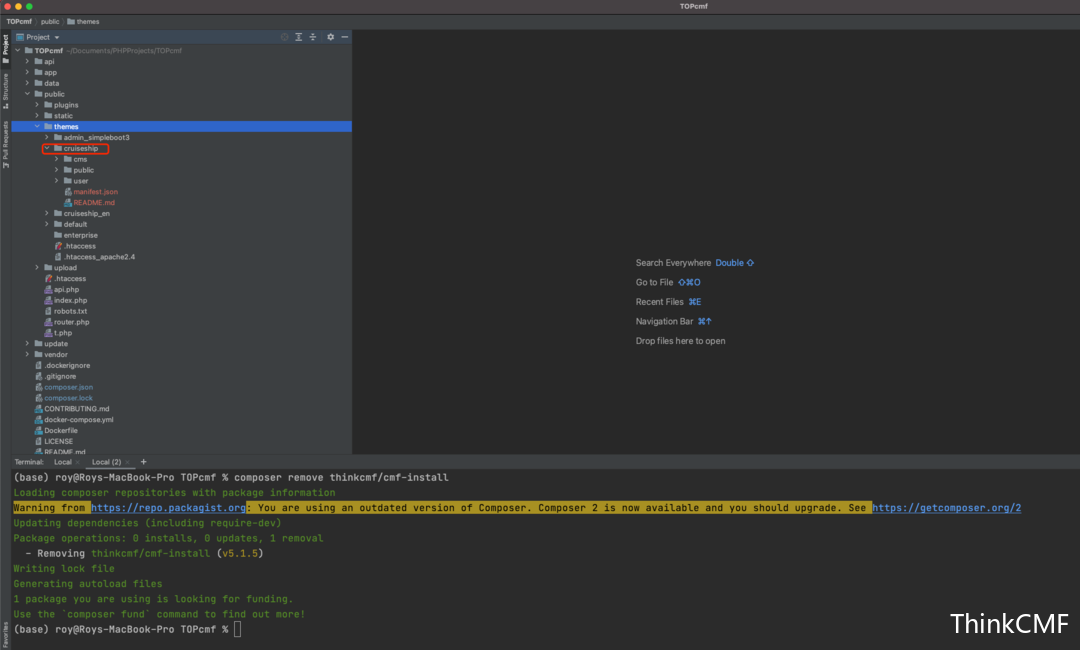This screenshot has height=650, width=1080.
Task: Switch to the Local terminal tab
Action: point(63,462)
